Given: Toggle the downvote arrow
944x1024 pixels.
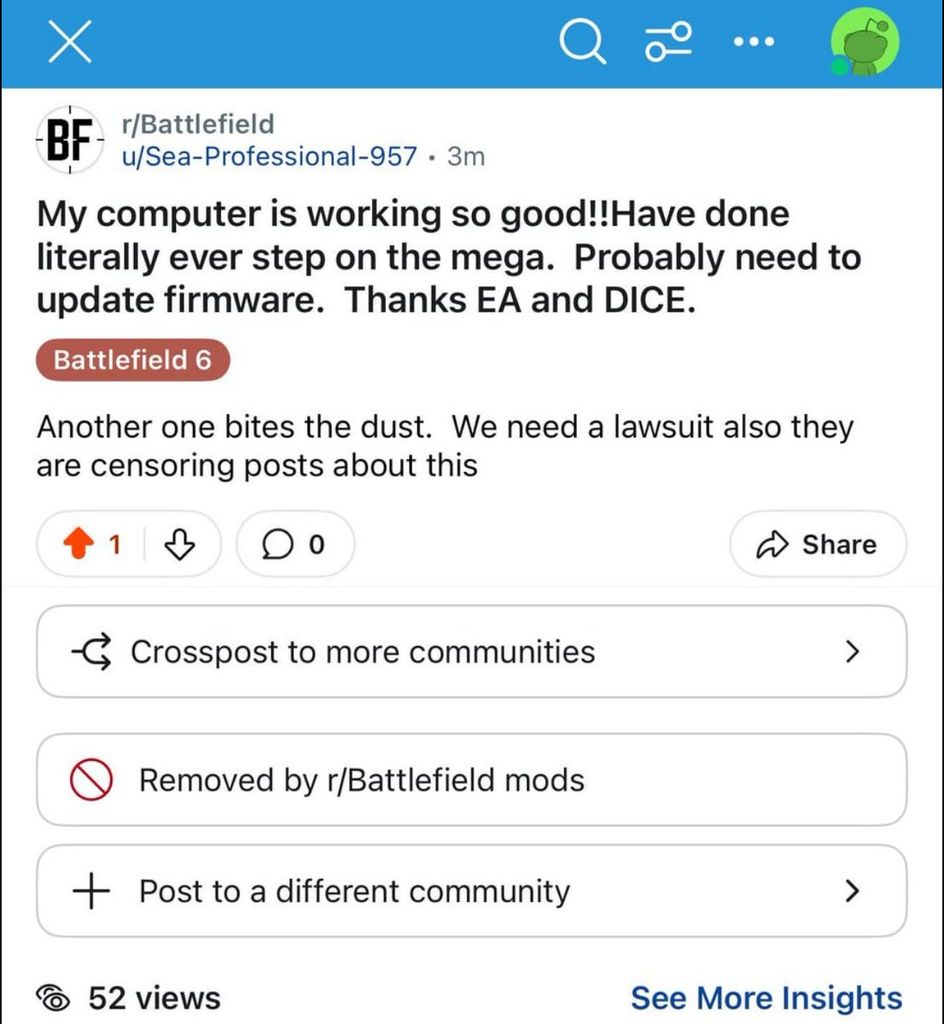Looking at the screenshot, I should click(177, 544).
